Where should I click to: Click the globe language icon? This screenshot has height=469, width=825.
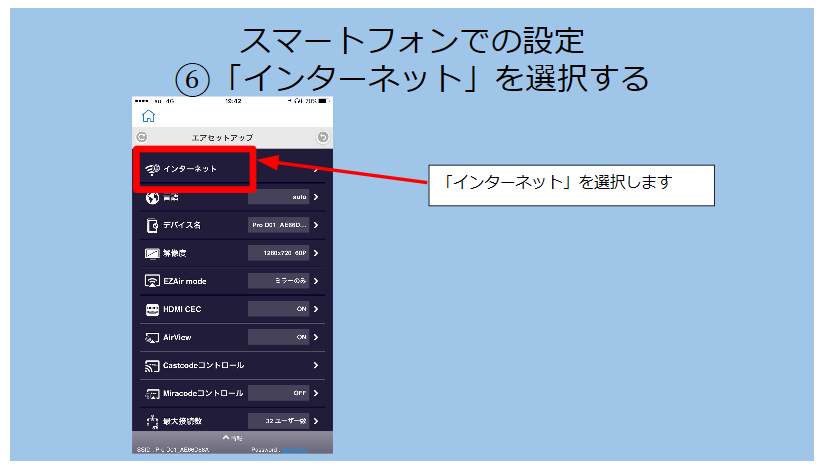(x=152, y=198)
